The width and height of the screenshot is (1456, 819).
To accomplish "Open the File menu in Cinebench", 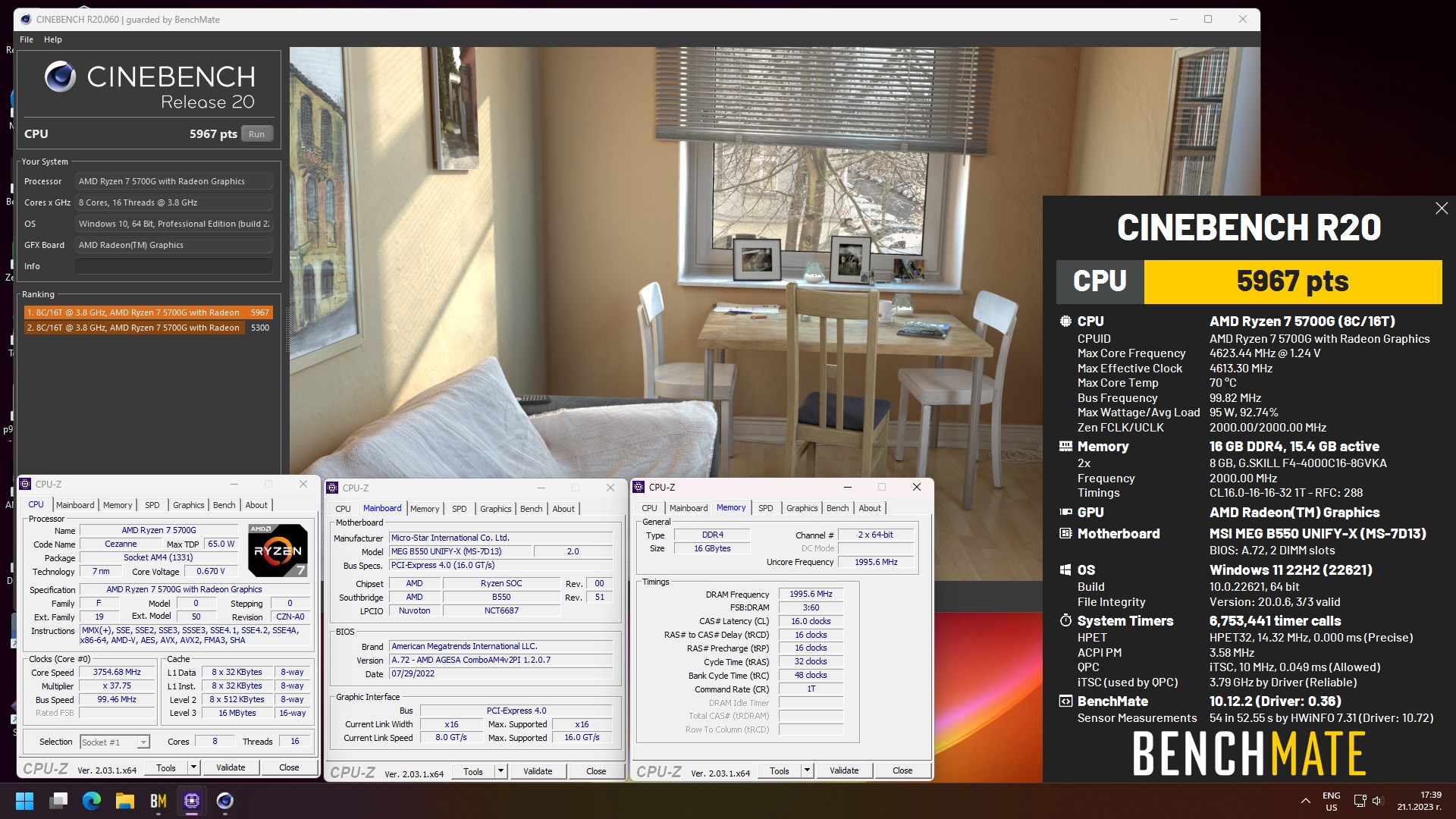I will pos(27,39).
